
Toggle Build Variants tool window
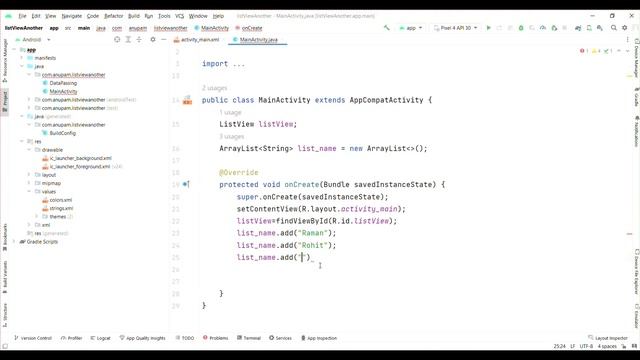point(5,277)
